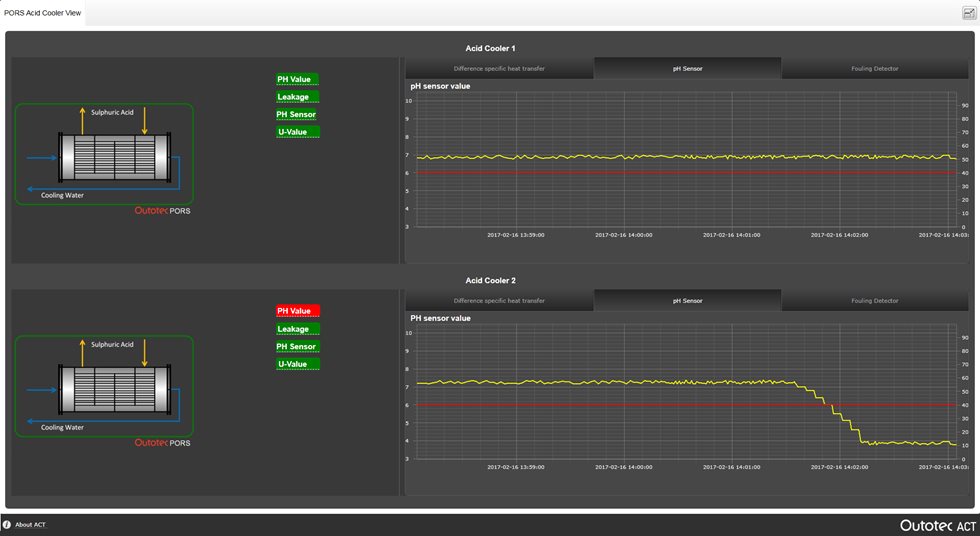Open the PORS Acid Cooler View tab
This screenshot has height=536, width=980.
[43, 14]
